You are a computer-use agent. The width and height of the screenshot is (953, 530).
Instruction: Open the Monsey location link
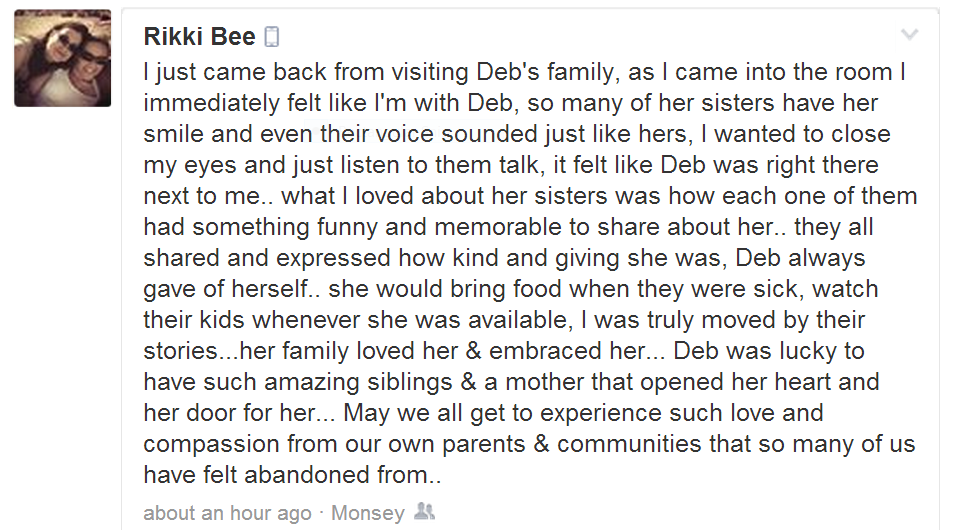[x=367, y=513]
